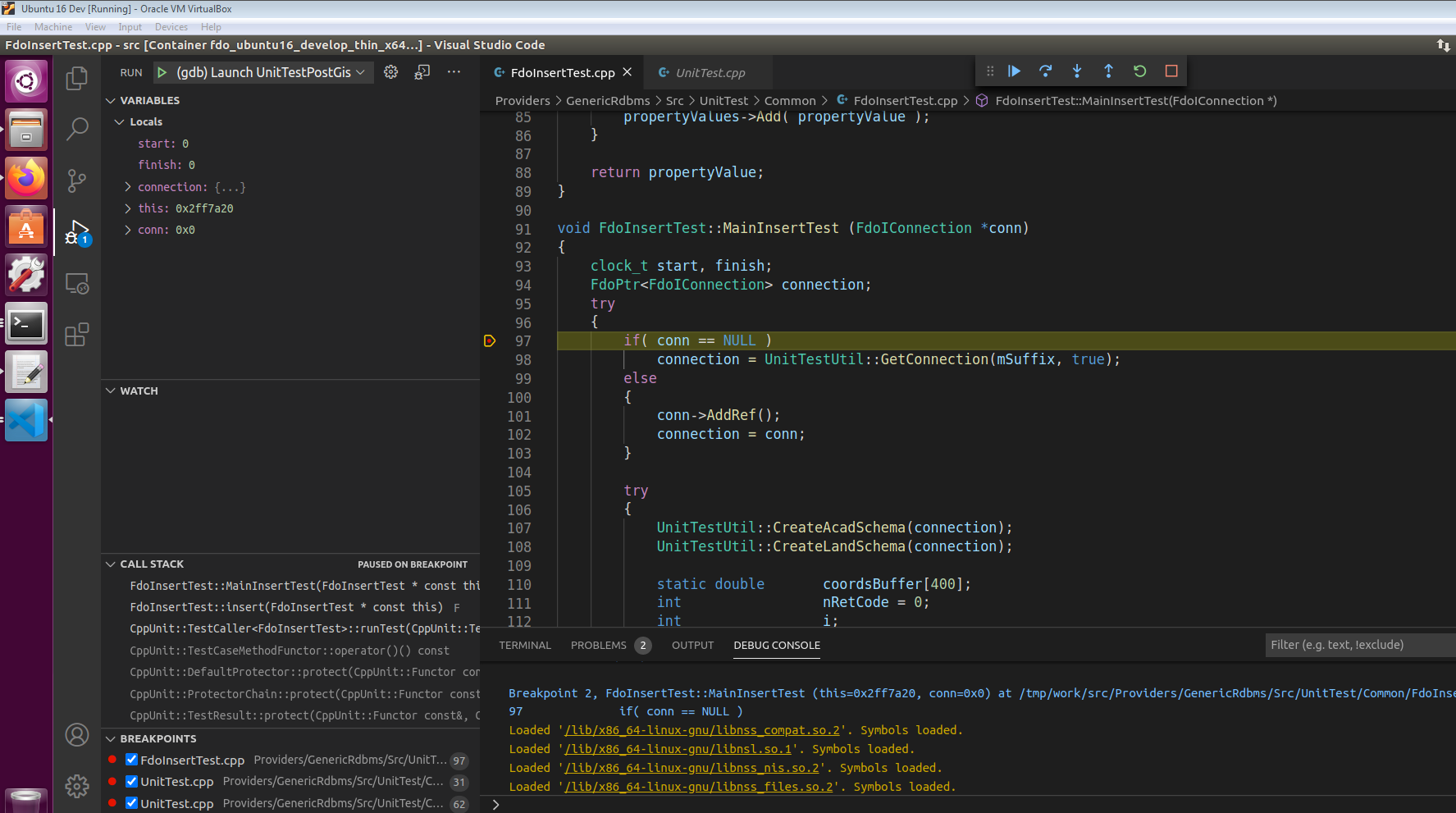Image resolution: width=1456 pixels, height=813 pixels.
Task: Expand the connection variable in Locals
Action: coord(128,187)
